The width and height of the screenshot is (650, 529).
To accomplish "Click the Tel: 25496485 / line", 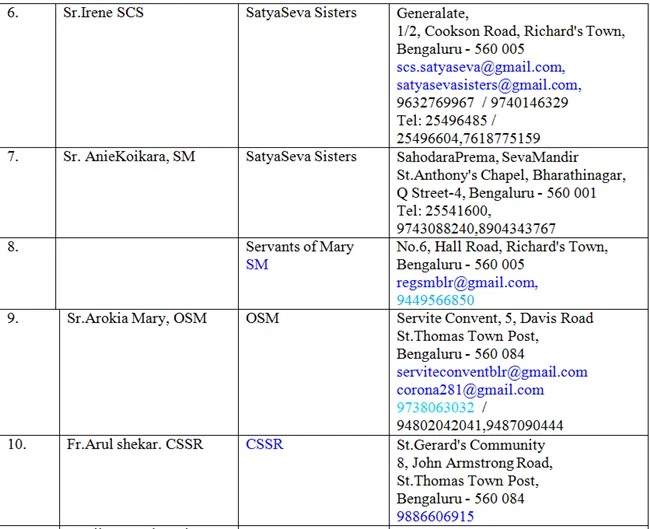I will [x=446, y=120].
